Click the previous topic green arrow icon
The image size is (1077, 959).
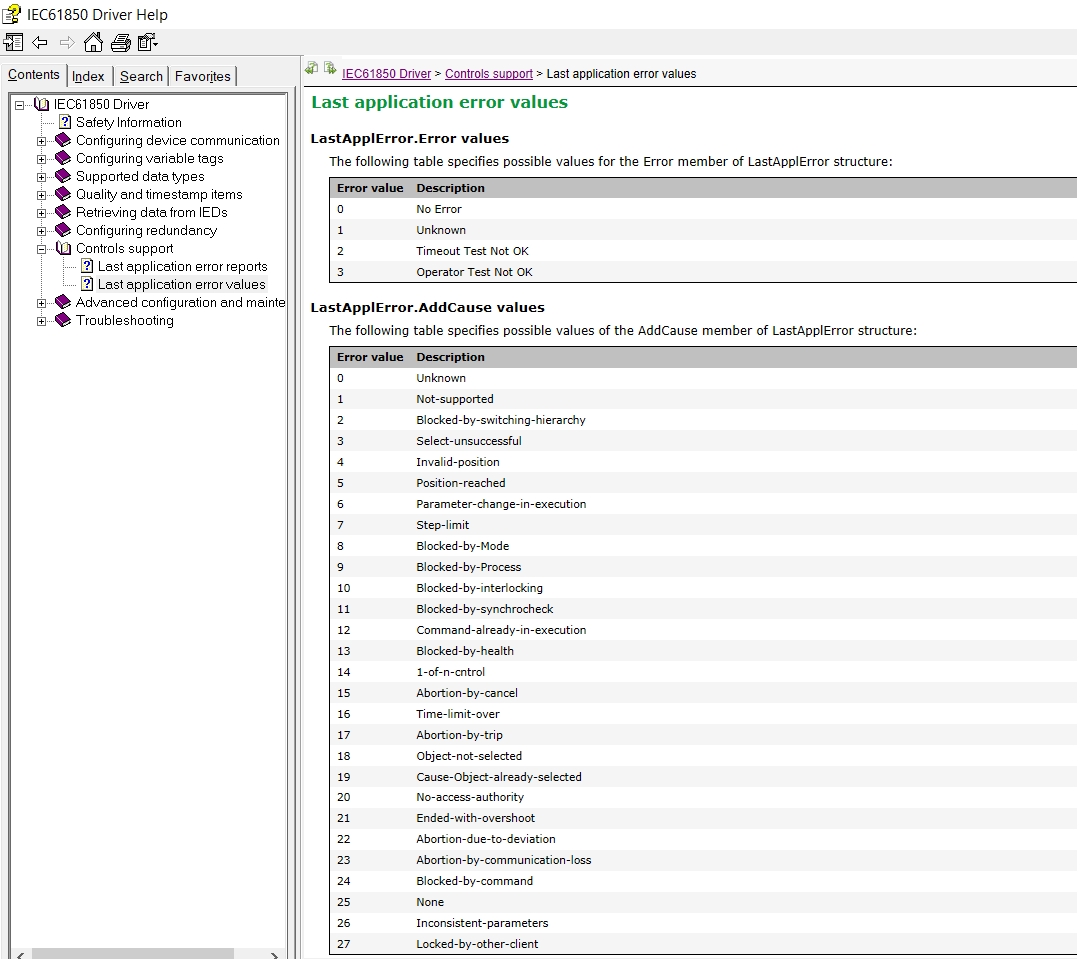click(x=312, y=68)
